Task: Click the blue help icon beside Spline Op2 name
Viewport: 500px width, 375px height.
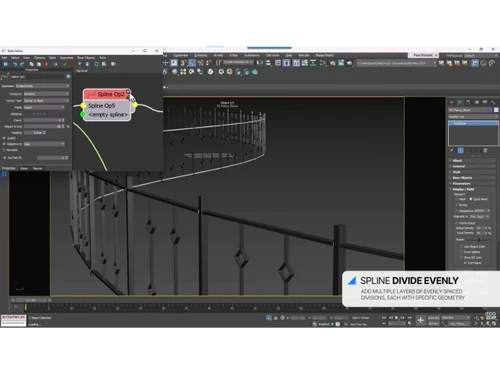Action: [68, 77]
